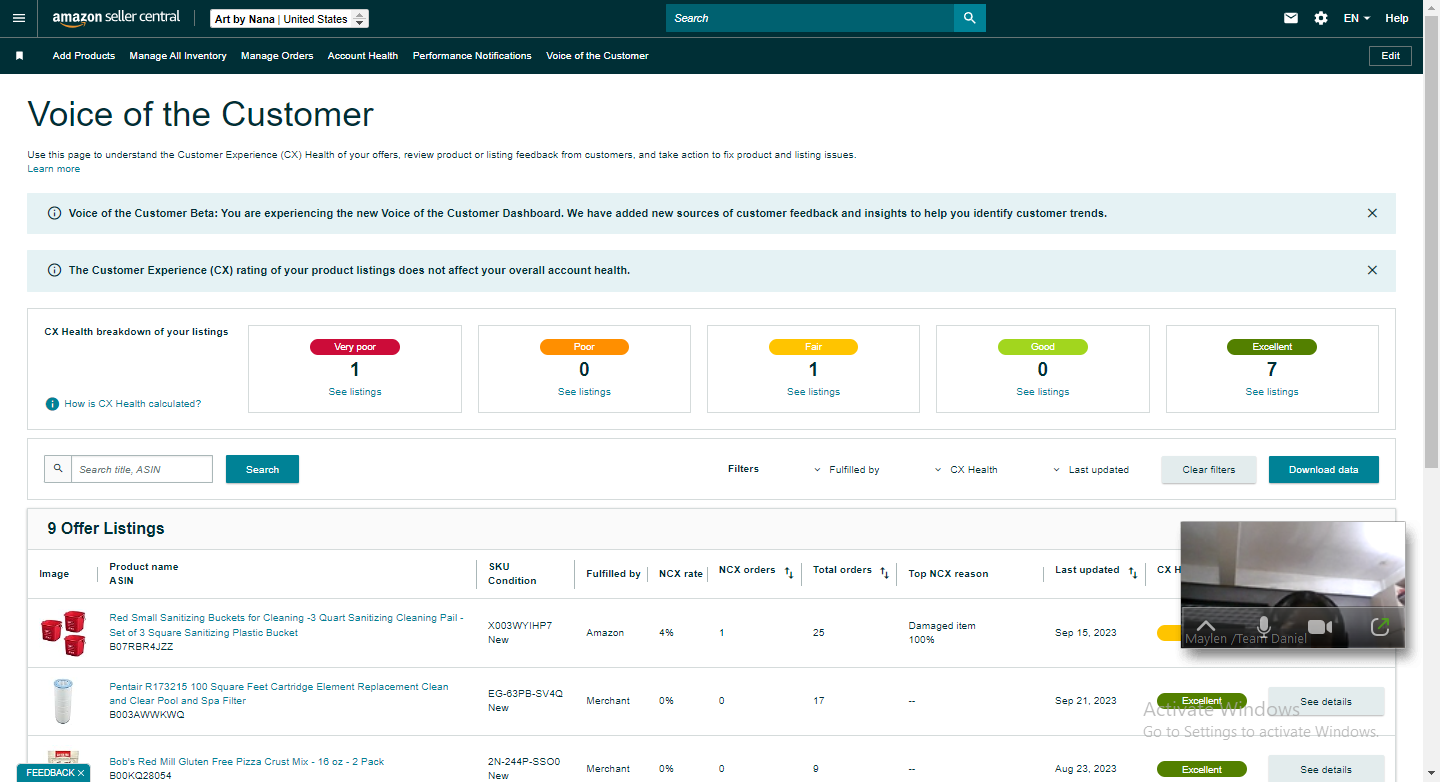Toggle the camera in call overlay
The height and width of the screenshot is (782, 1440).
pyautogui.click(x=1321, y=627)
